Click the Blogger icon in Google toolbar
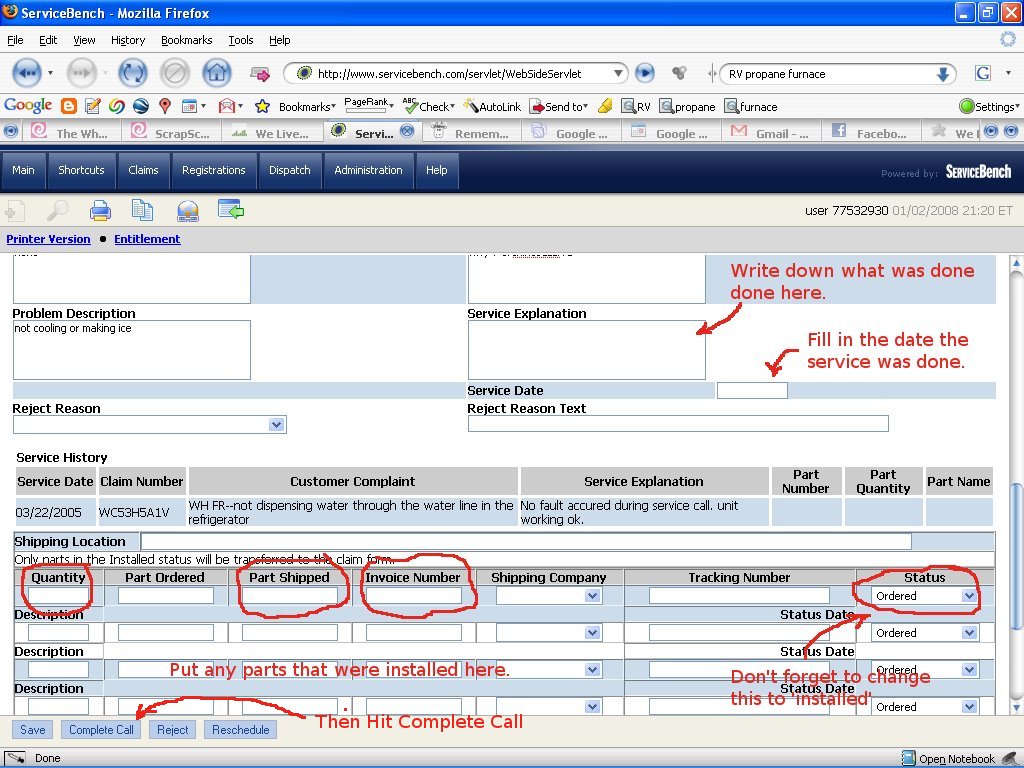The image size is (1024, 768). [x=69, y=106]
